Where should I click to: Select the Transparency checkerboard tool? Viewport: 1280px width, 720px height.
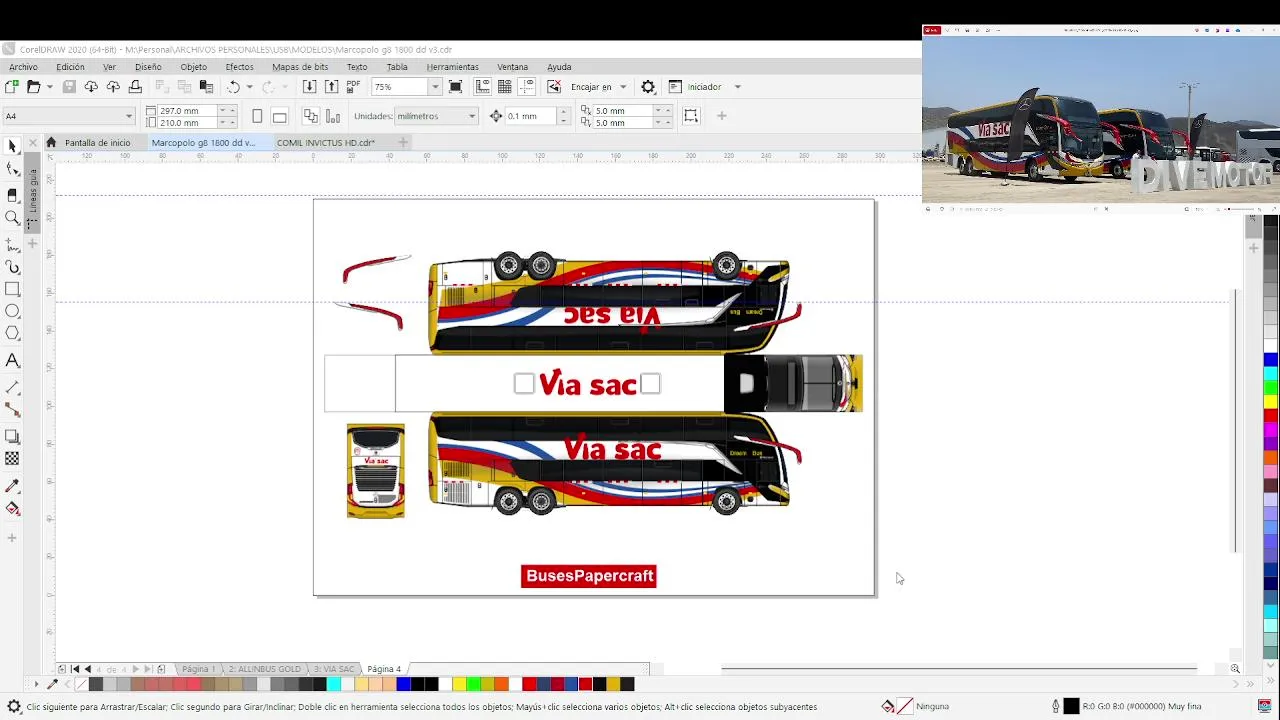click(x=12, y=458)
